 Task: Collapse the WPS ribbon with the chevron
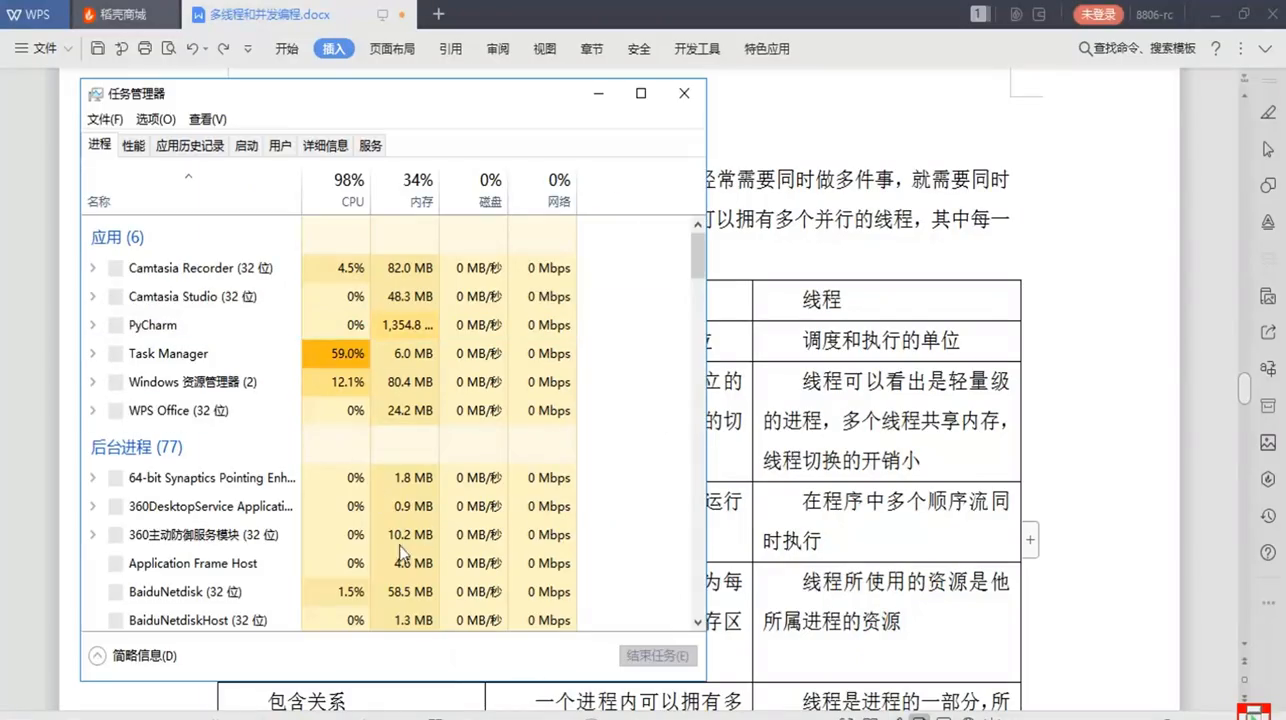[1266, 48]
